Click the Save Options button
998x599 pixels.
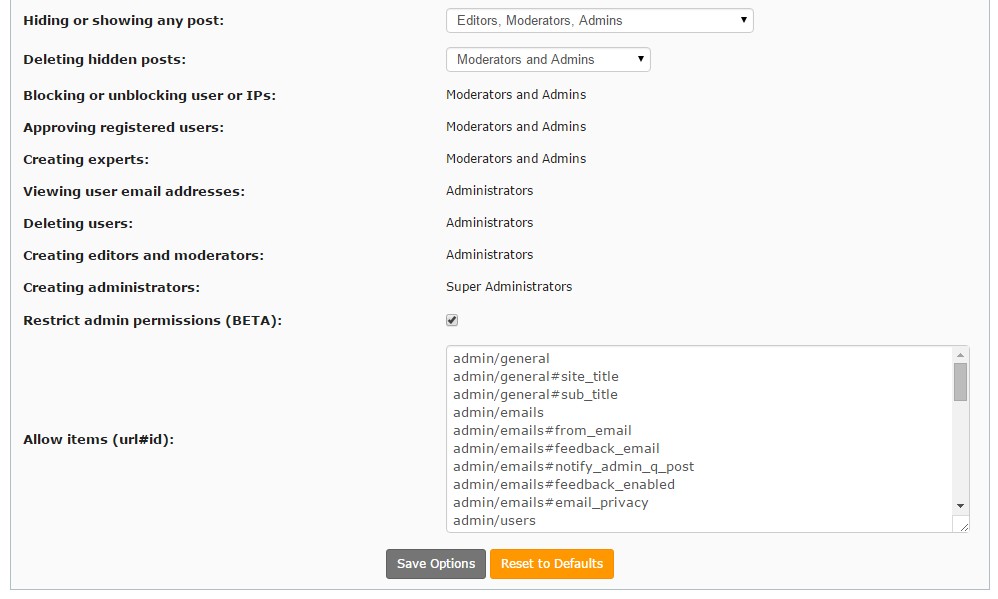pos(436,564)
